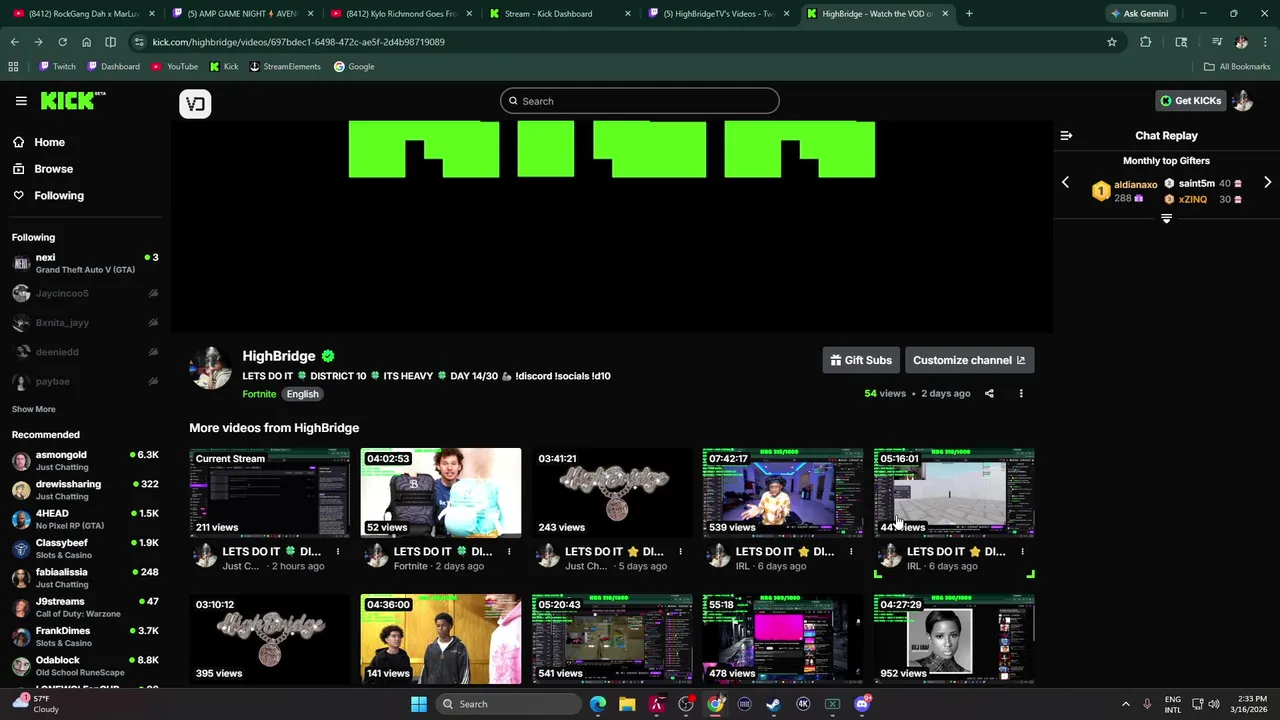The image size is (1280, 720).
Task: Click Customize channel button
Action: pos(969,360)
